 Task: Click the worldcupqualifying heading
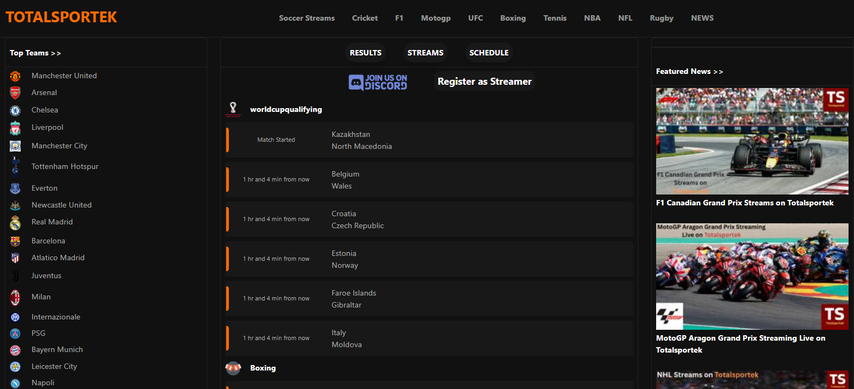click(x=286, y=110)
